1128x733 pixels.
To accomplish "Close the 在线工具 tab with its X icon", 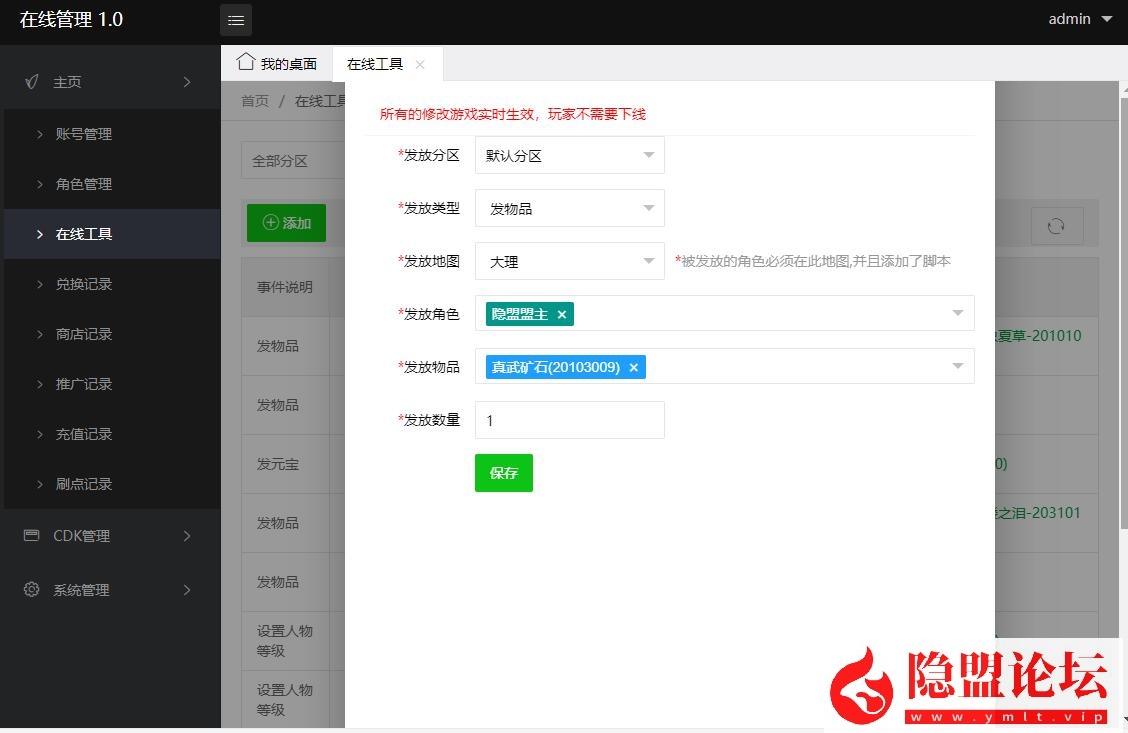I will (420, 65).
